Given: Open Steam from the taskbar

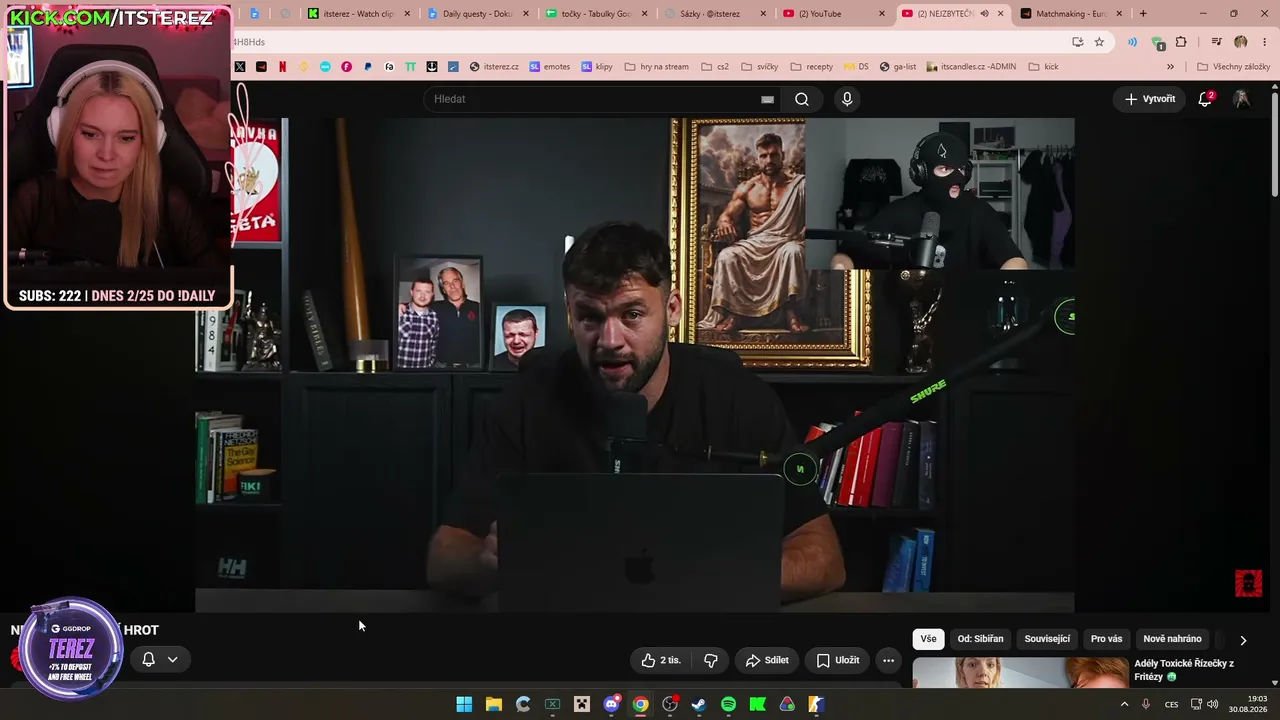Looking at the screenshot, I should (x=699, y=705).
